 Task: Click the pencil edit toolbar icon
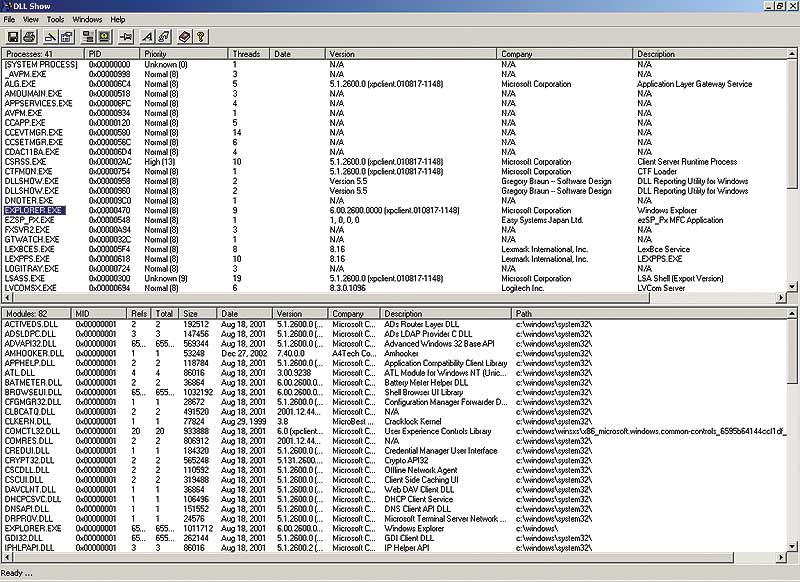[50, 37]
